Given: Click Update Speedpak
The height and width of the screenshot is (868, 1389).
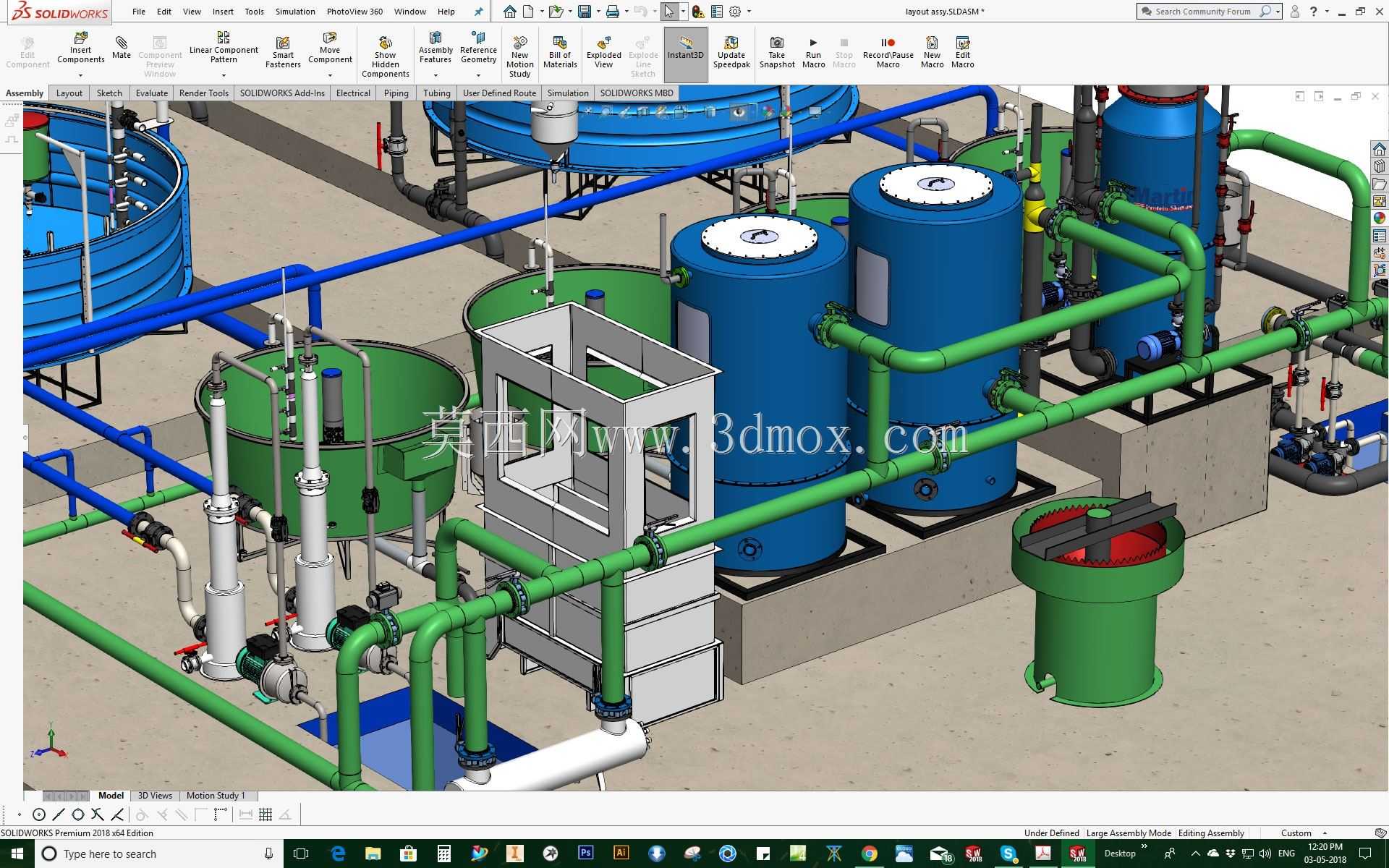Looking at the screenshot, I should [x=731, y=53].
